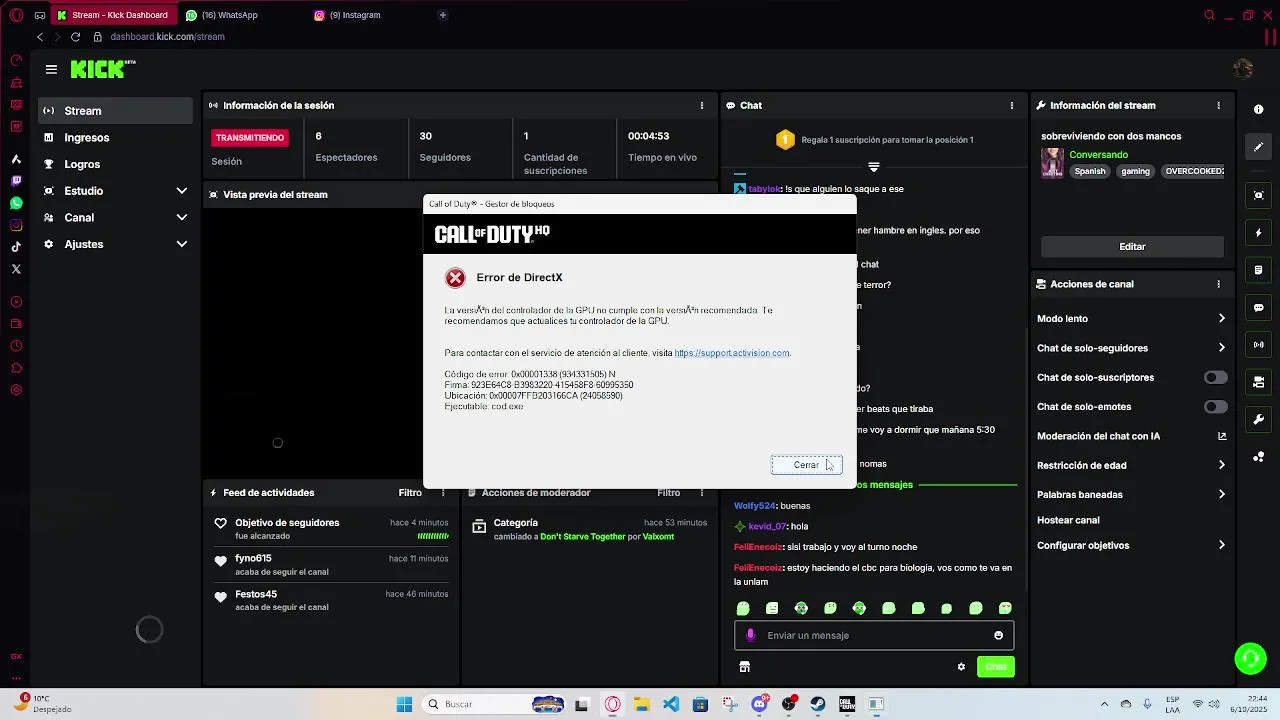Viewport: 1280px width, 720px height.
Task: Click the broadcast signal icon on right rail
Action: 1259,345
